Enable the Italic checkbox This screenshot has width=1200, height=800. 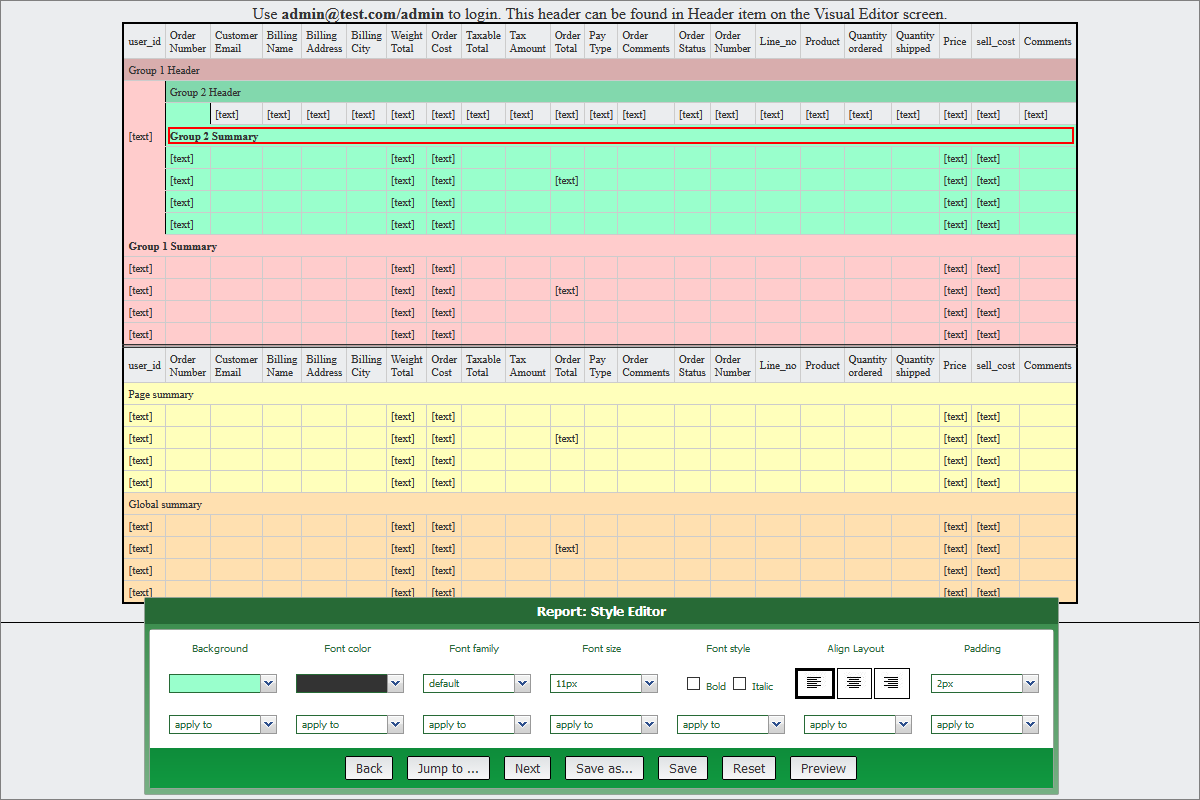pos(740,684)
